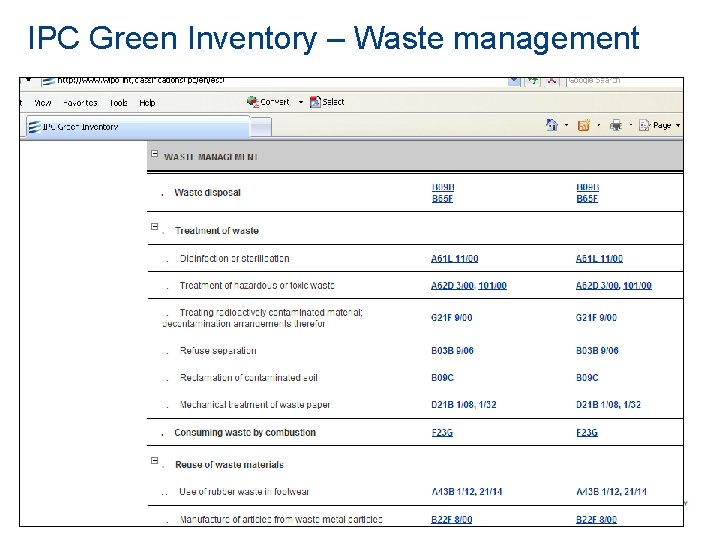
Task: Click the 'Refuse separation' row label
Action: pos(218,351)
